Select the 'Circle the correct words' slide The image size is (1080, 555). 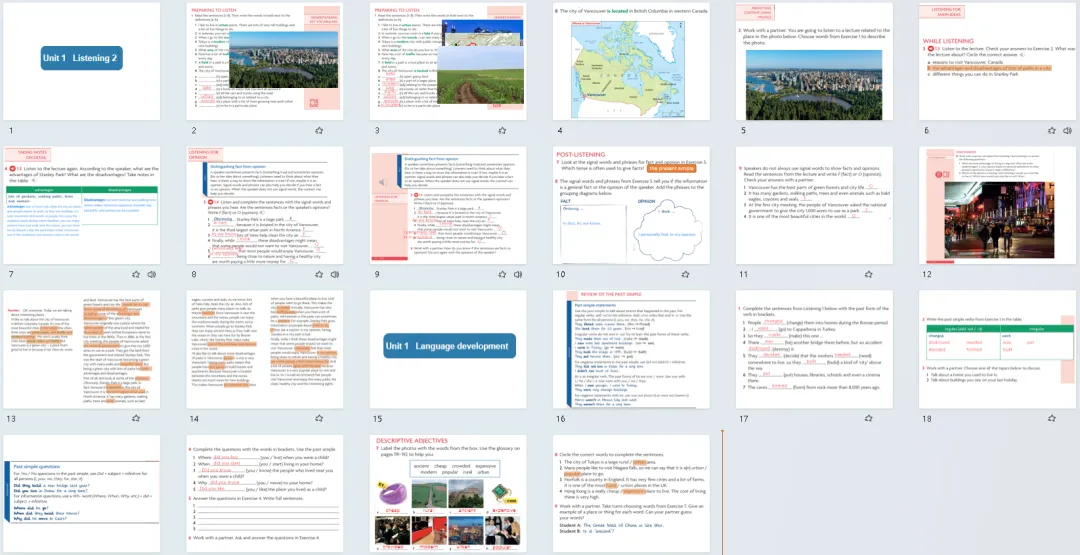click(631, 493)
